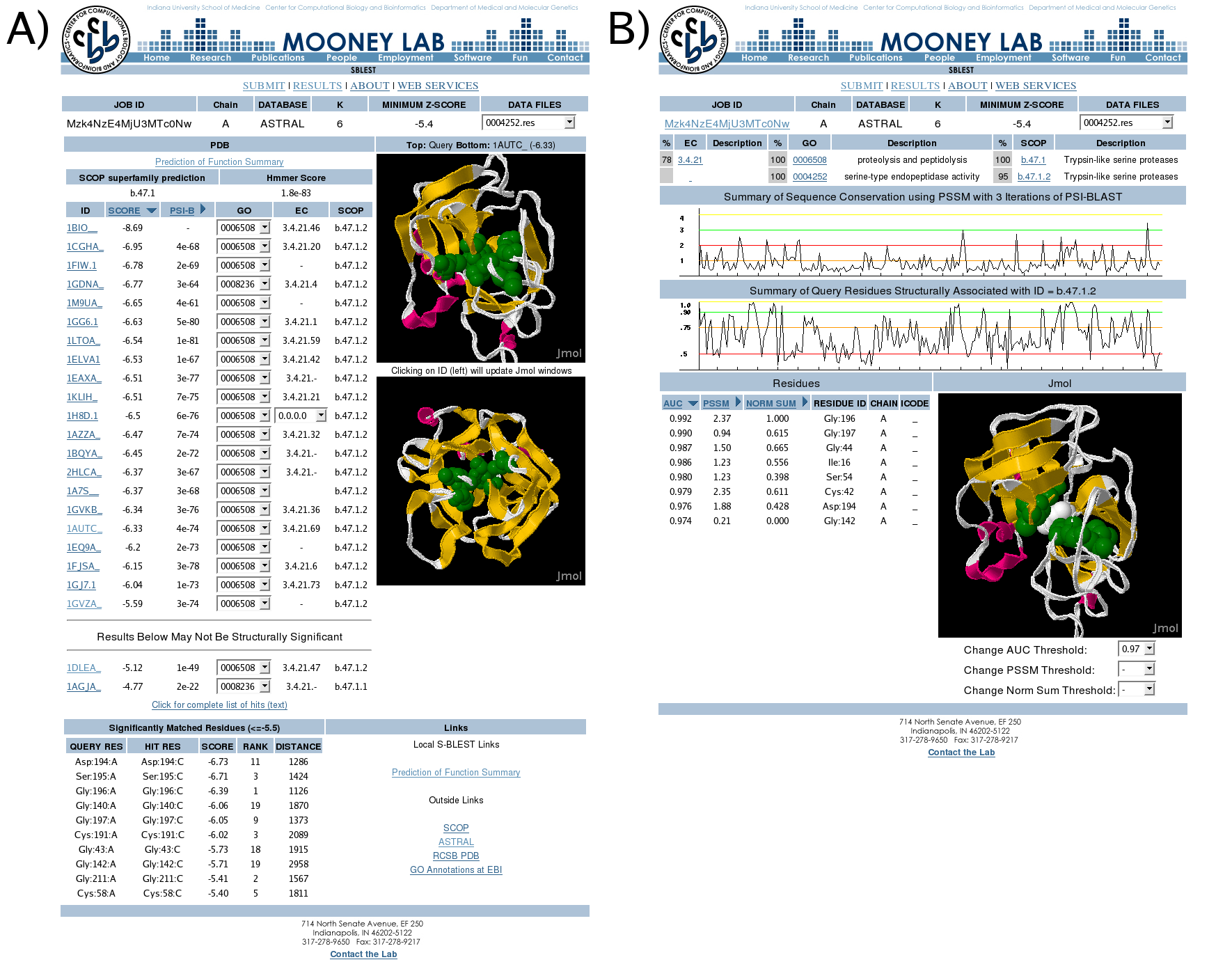
Task: Open Publications in panel A navigation bar
Action: (278, 58)
